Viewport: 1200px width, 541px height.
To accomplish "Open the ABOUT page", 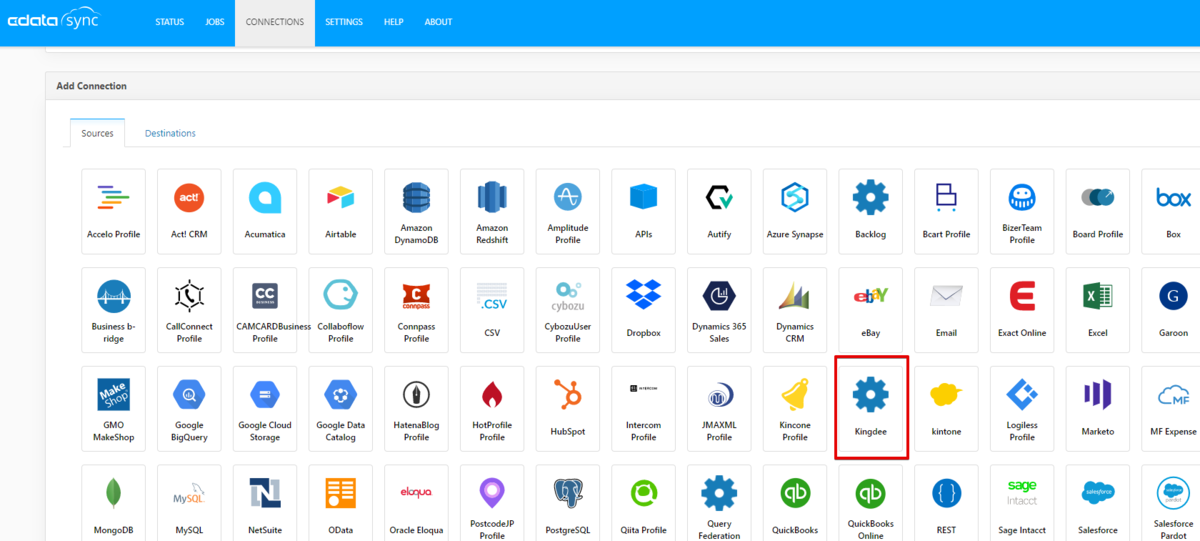I will (438, 22).
